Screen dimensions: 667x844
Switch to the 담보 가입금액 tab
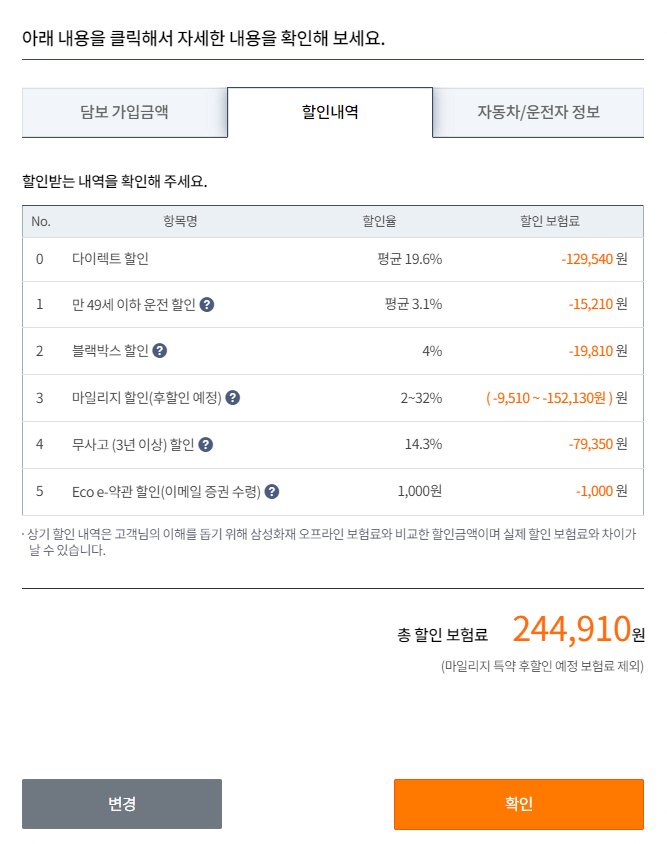122,113
